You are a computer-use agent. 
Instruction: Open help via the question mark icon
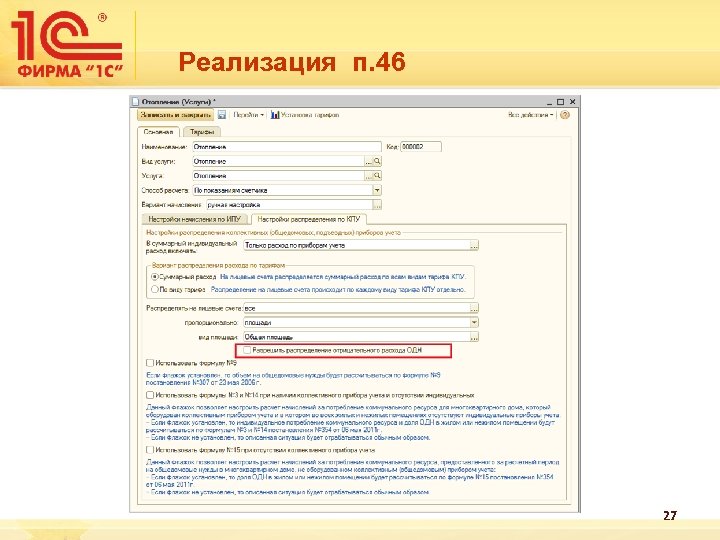coord(565,115)
